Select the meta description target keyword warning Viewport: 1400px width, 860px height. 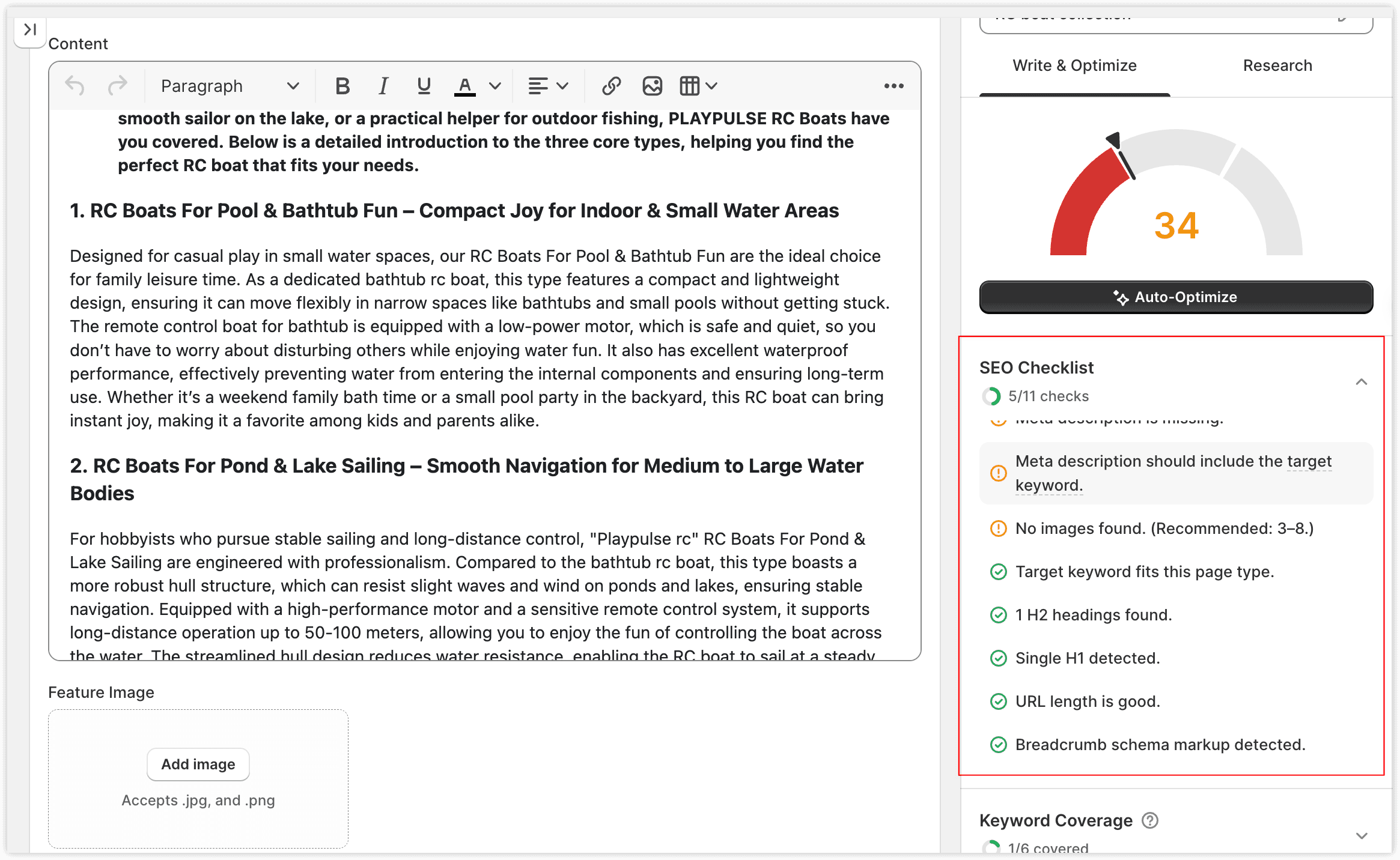point(1176,473)
